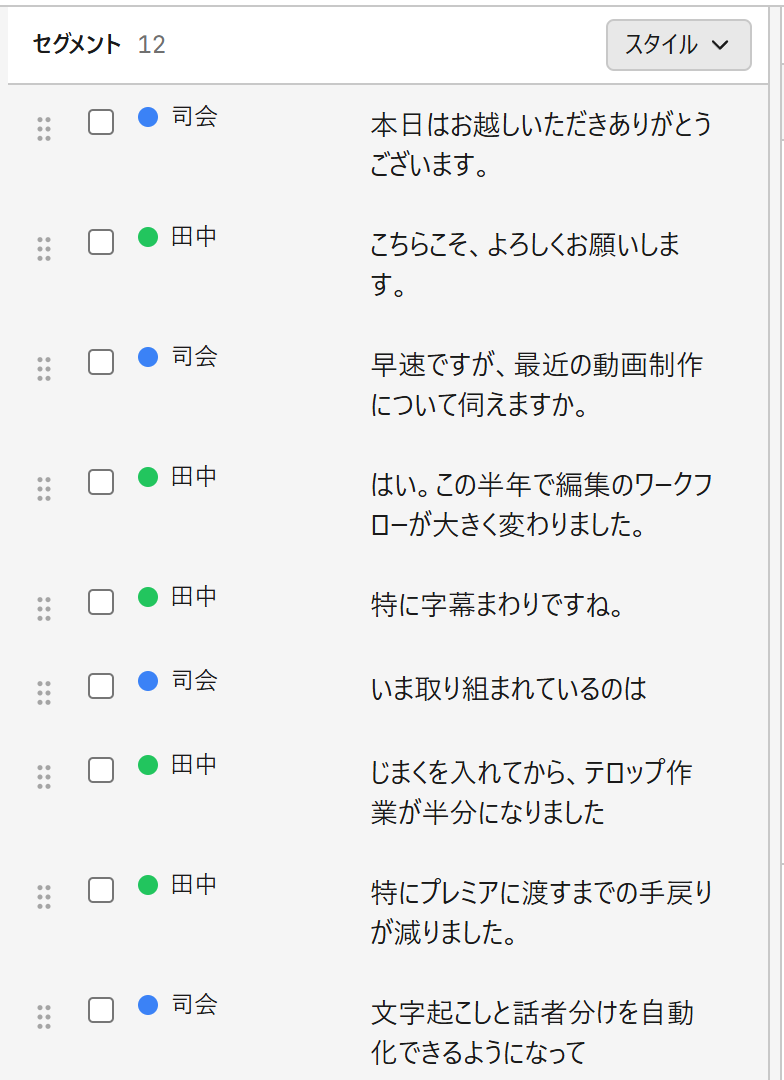Open the スタイル dropdown
784x1080 pixels.
click(x=679, y=45)
